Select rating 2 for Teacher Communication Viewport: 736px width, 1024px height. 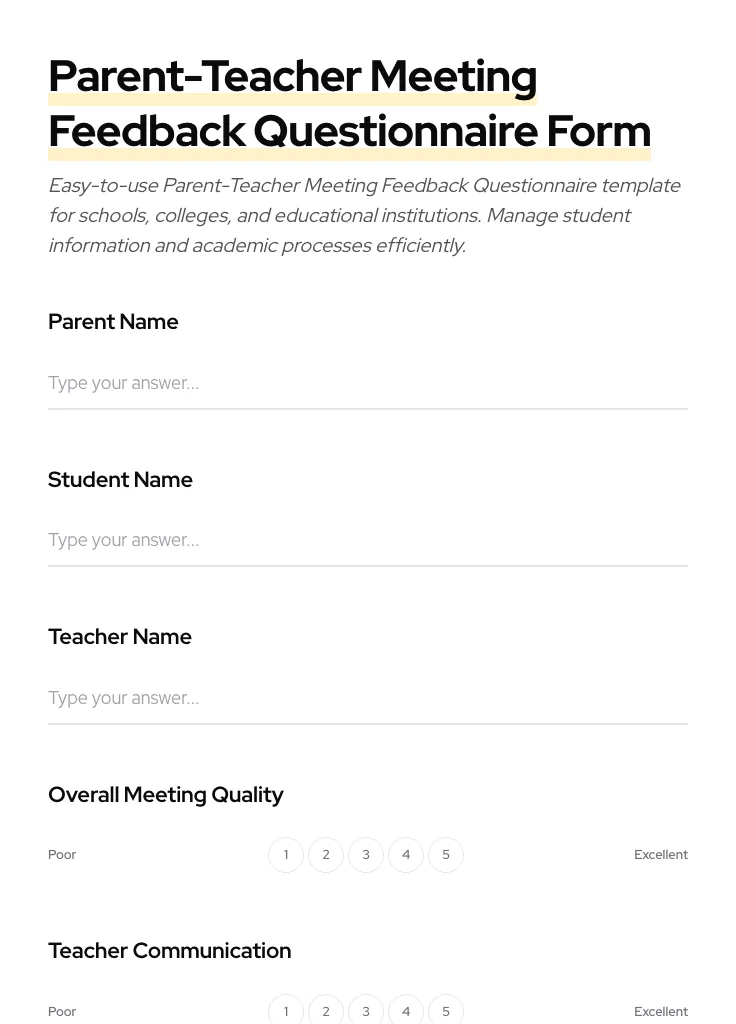click(x=326, y=1011)
